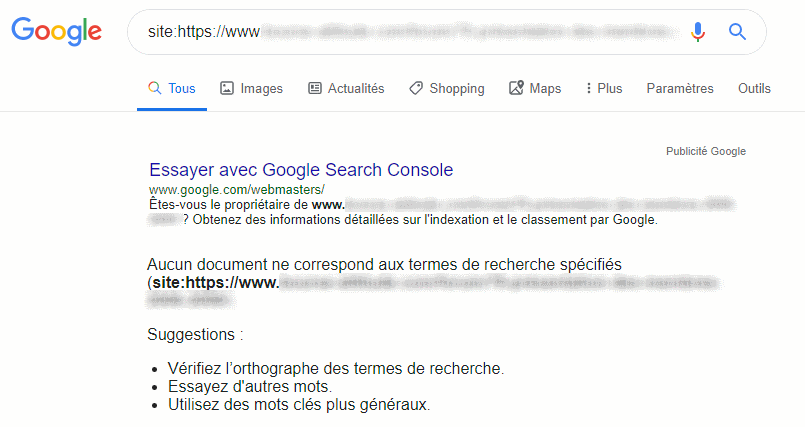Open the Maps tab

coord(545,88)
